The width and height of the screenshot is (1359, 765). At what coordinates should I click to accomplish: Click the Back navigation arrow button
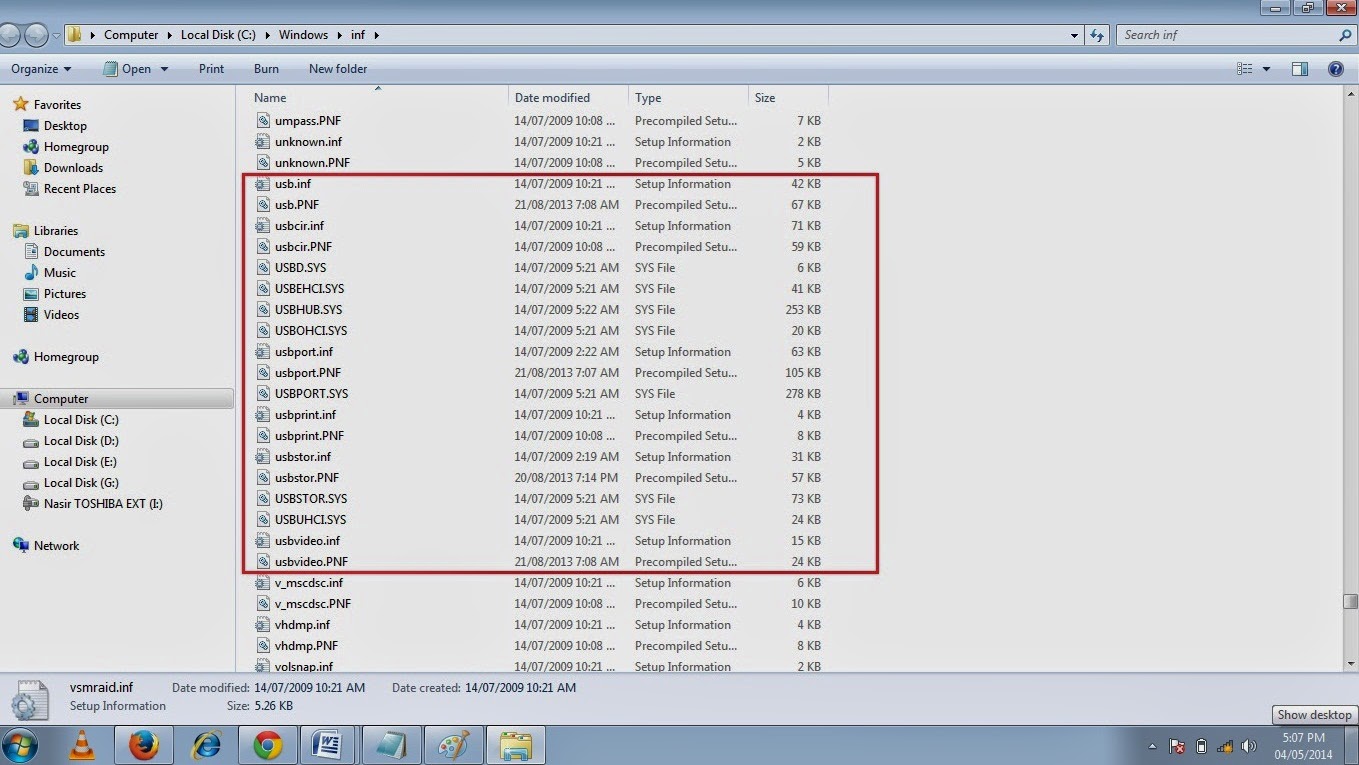coord(8,35)
